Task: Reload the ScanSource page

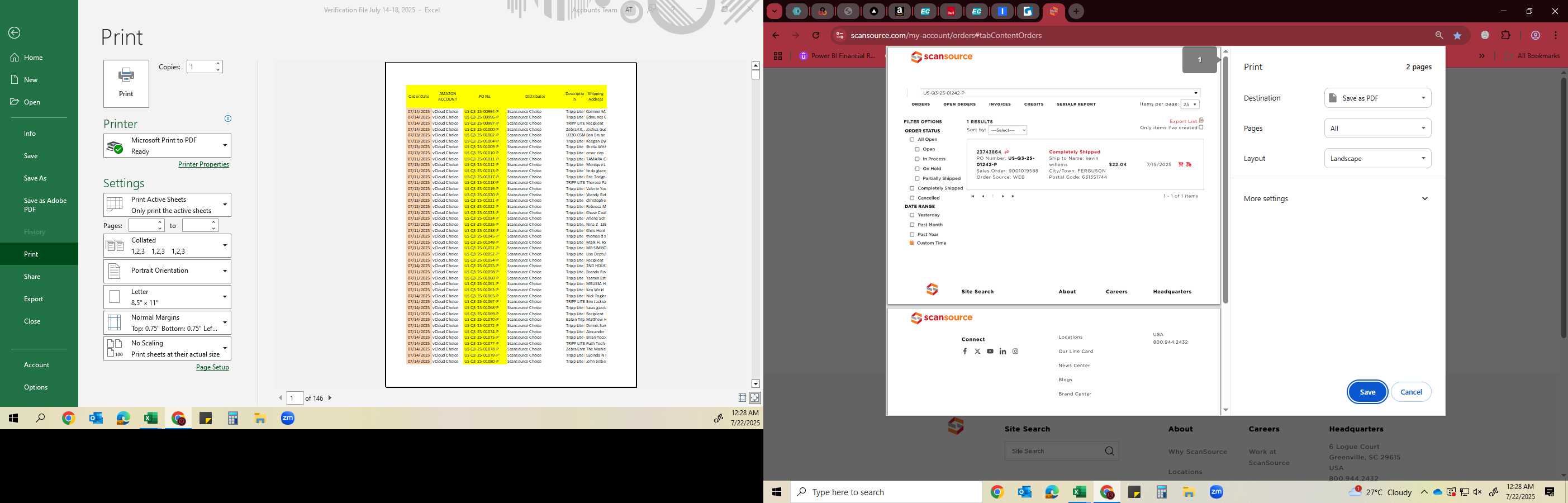Action: click(816, 35)
